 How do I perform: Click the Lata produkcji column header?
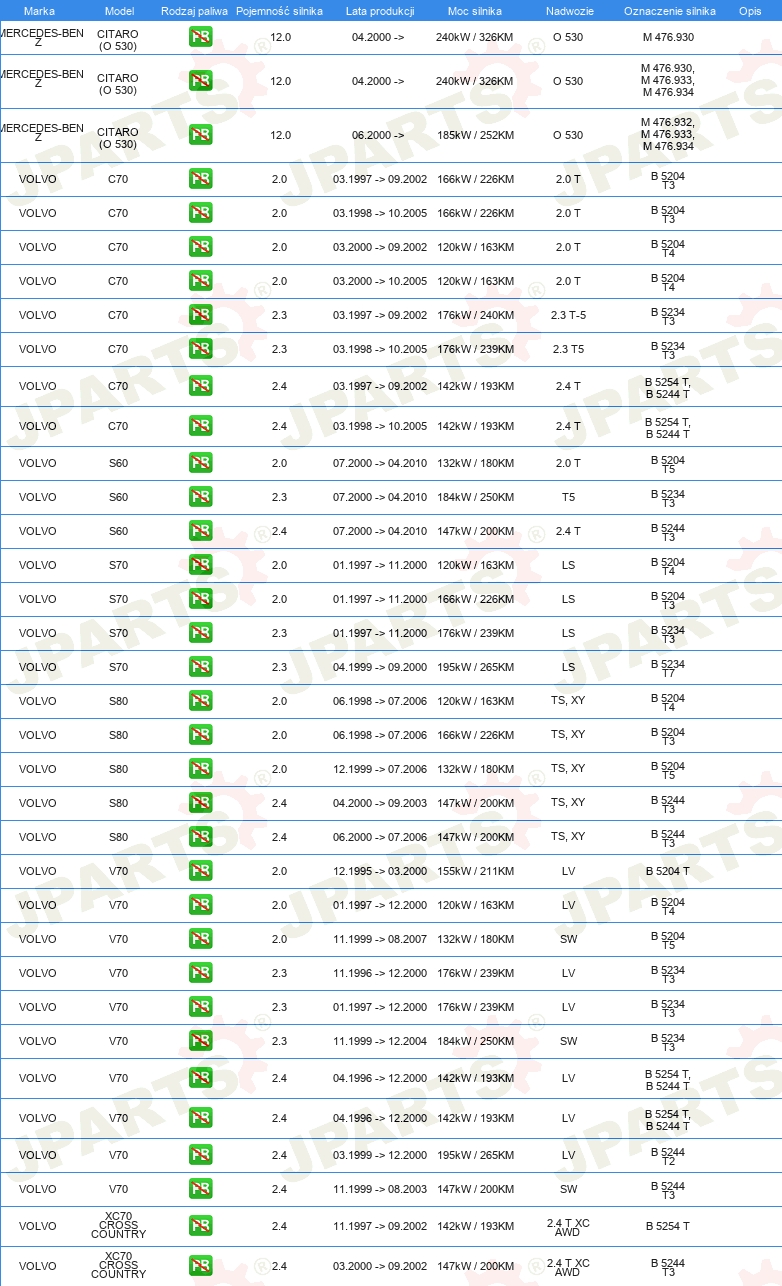(380, 11)
